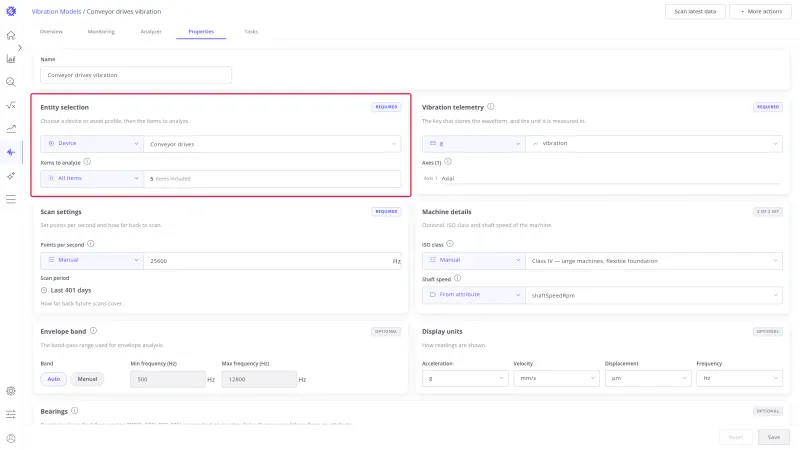Open the hamburger list icon in sidebar
This screenshot has height=450, width=800.
pos(11,199)
